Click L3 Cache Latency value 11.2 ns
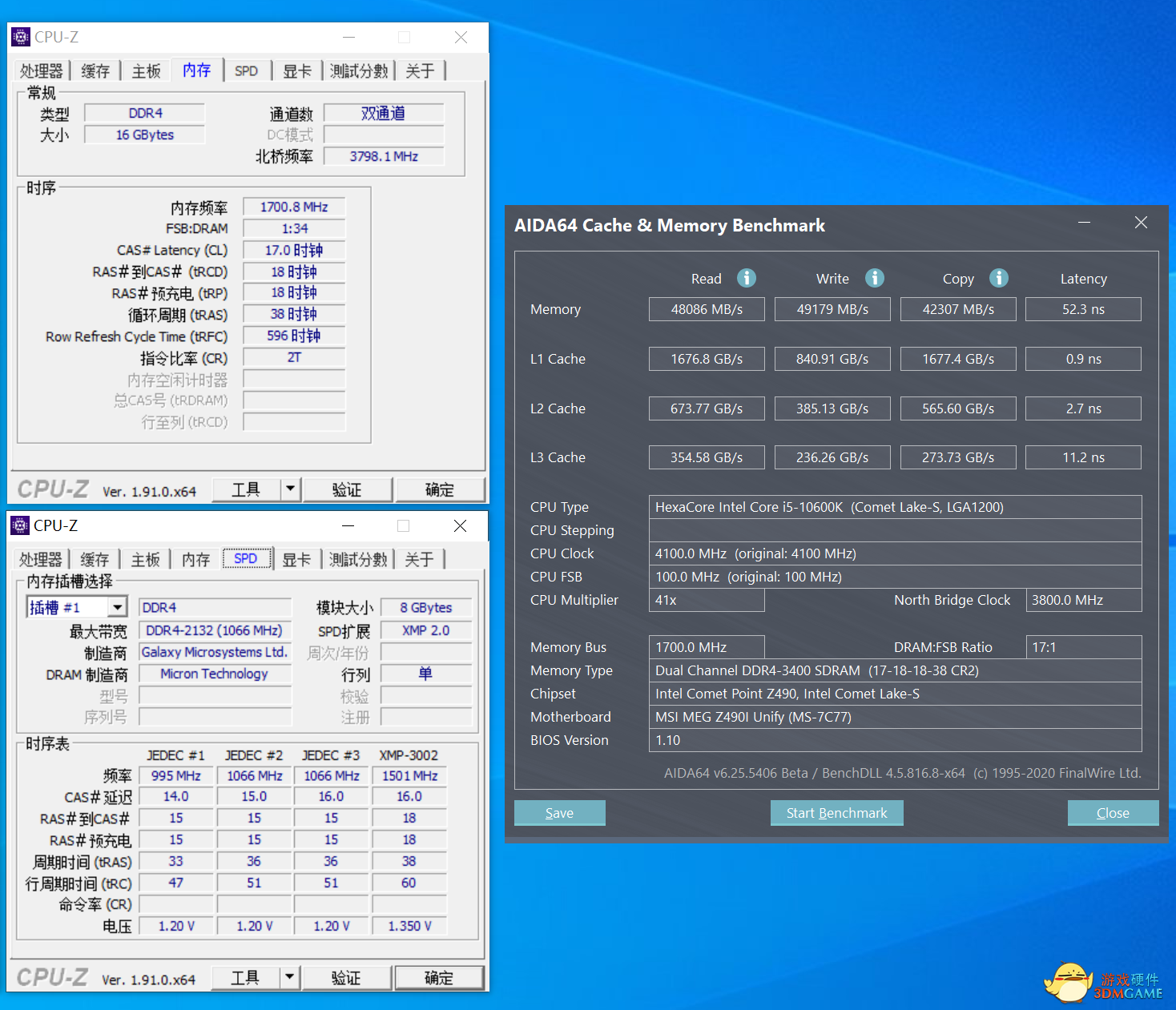The image size is (1176, 1010). point(1084,457)
